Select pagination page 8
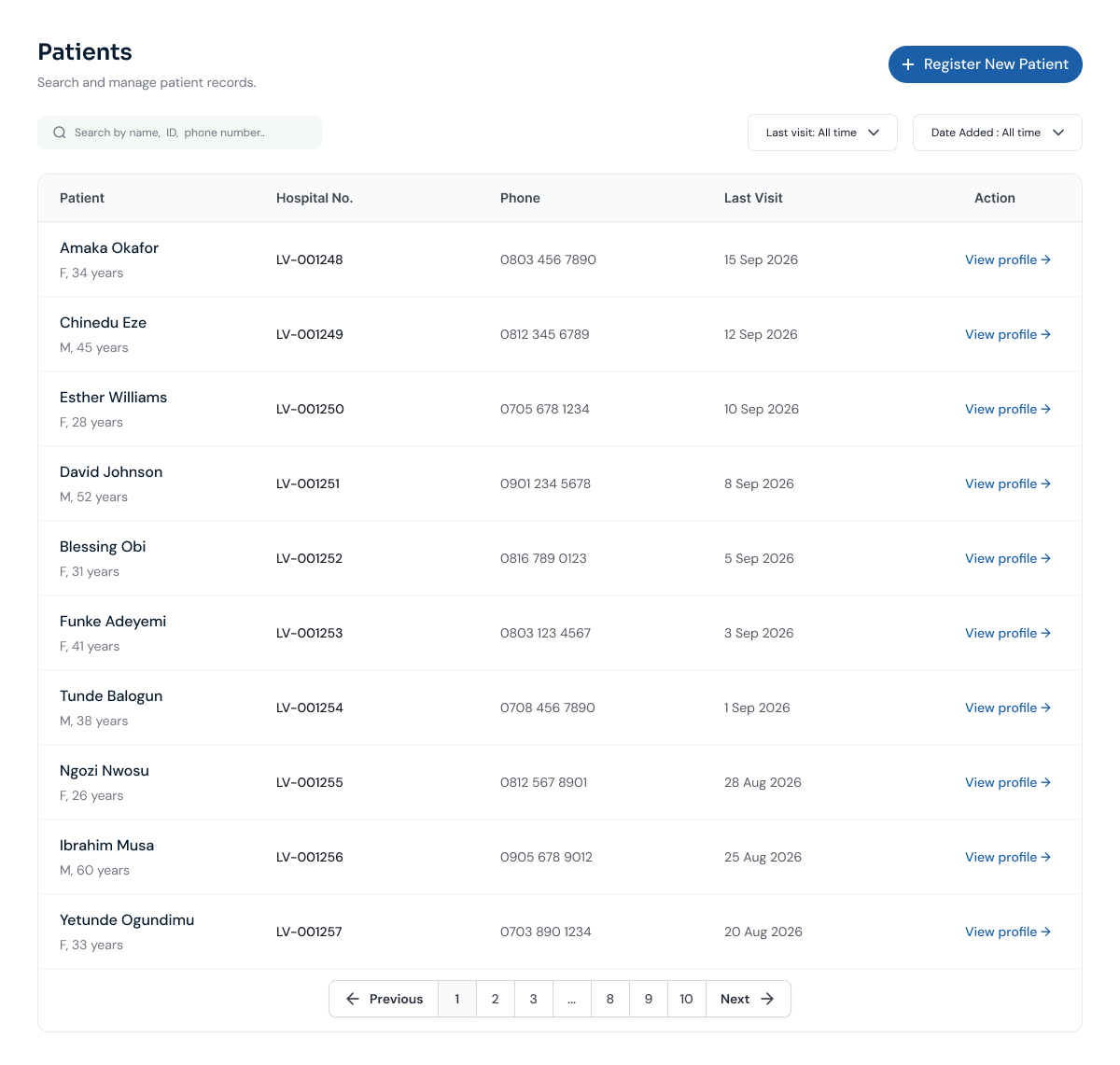The width and height of the screenshot is (1120, 1065). 610,999
